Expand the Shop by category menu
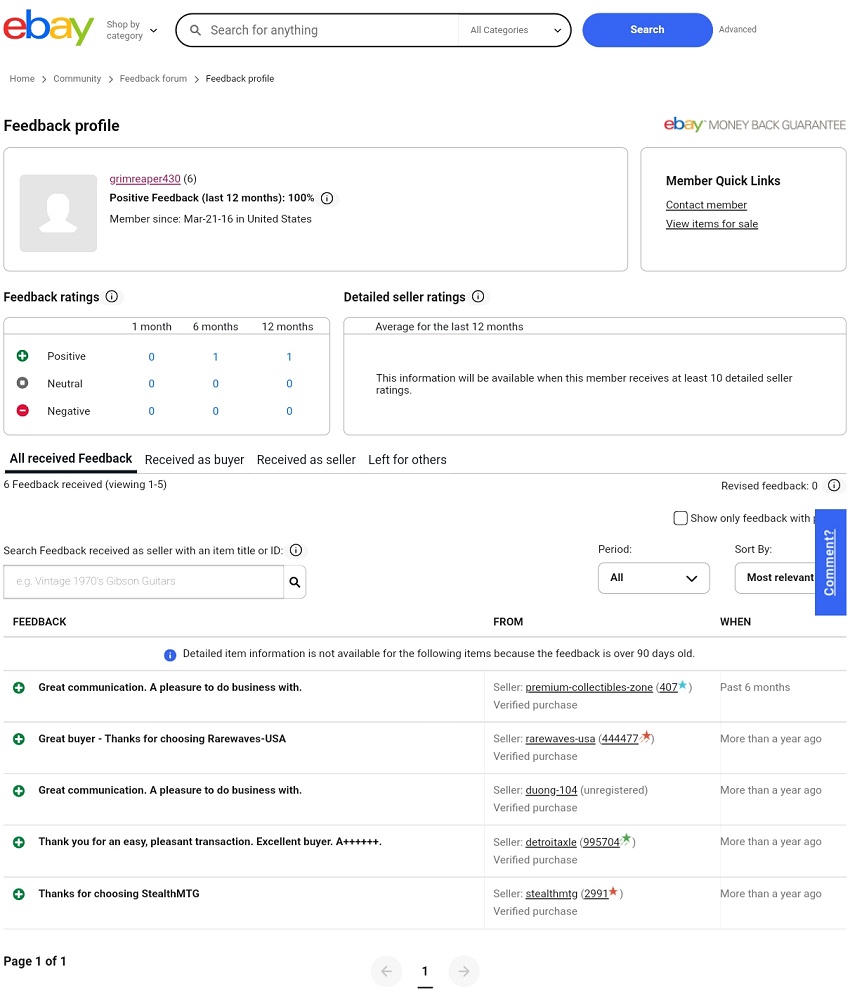This screenshot has height=1000, width=850. coord(131,30)
